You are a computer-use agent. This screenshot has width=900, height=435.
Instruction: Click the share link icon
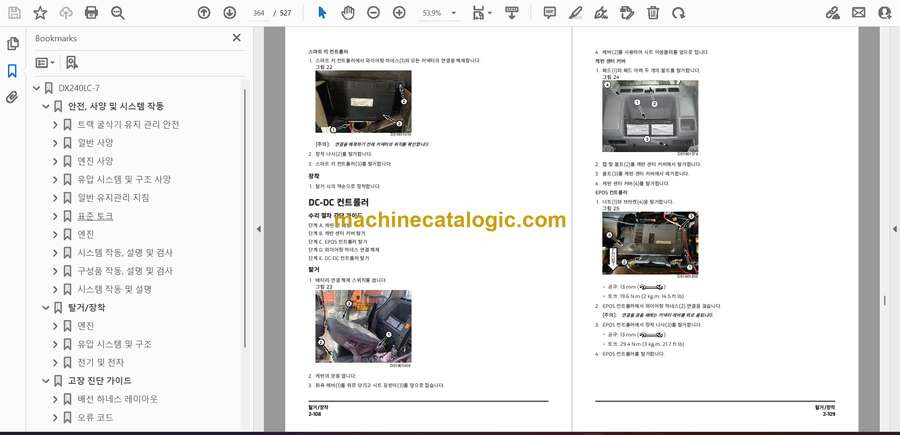click(833, 13)
